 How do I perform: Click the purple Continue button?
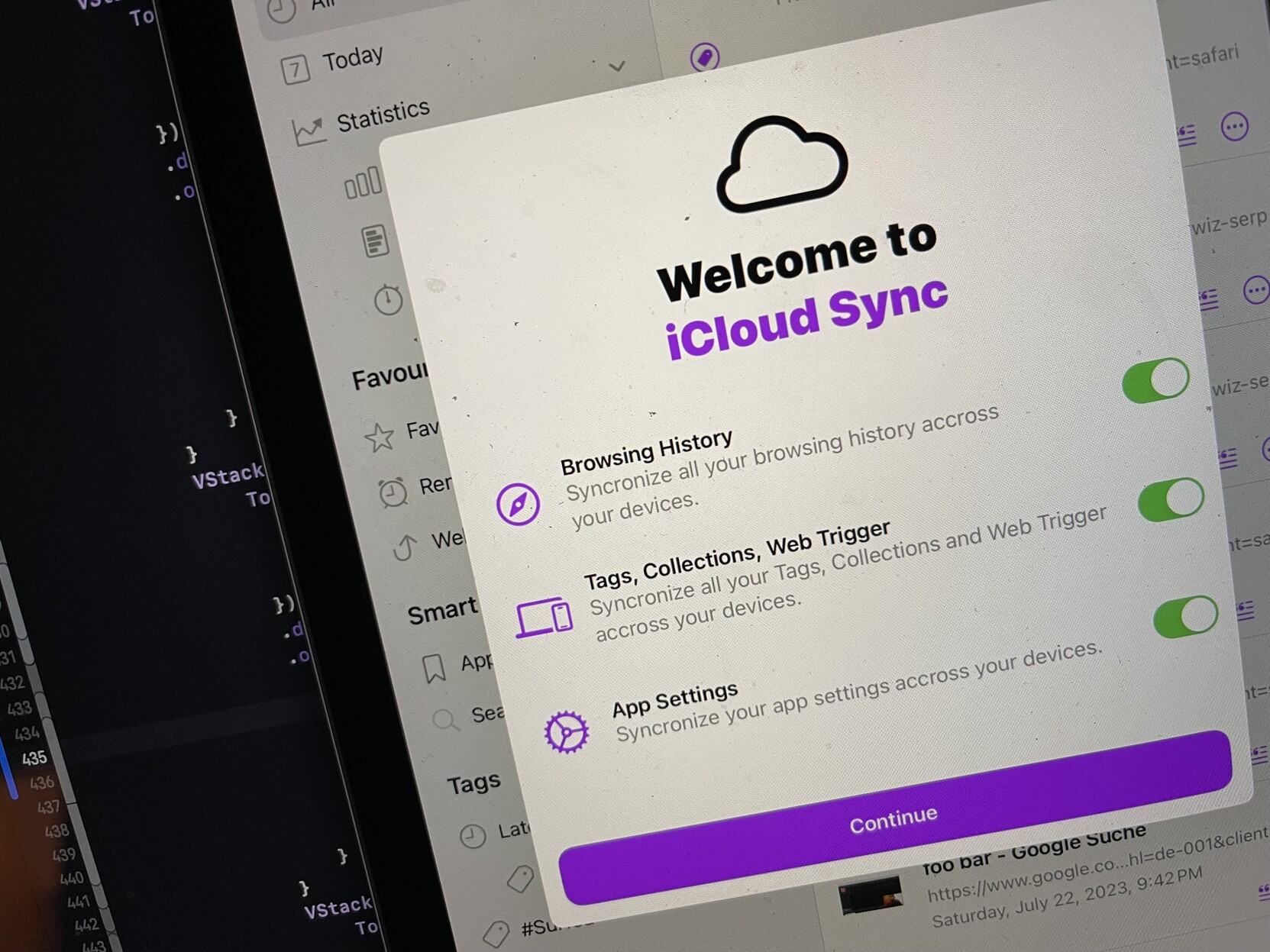pyautogui.click(x=895, y=818)
